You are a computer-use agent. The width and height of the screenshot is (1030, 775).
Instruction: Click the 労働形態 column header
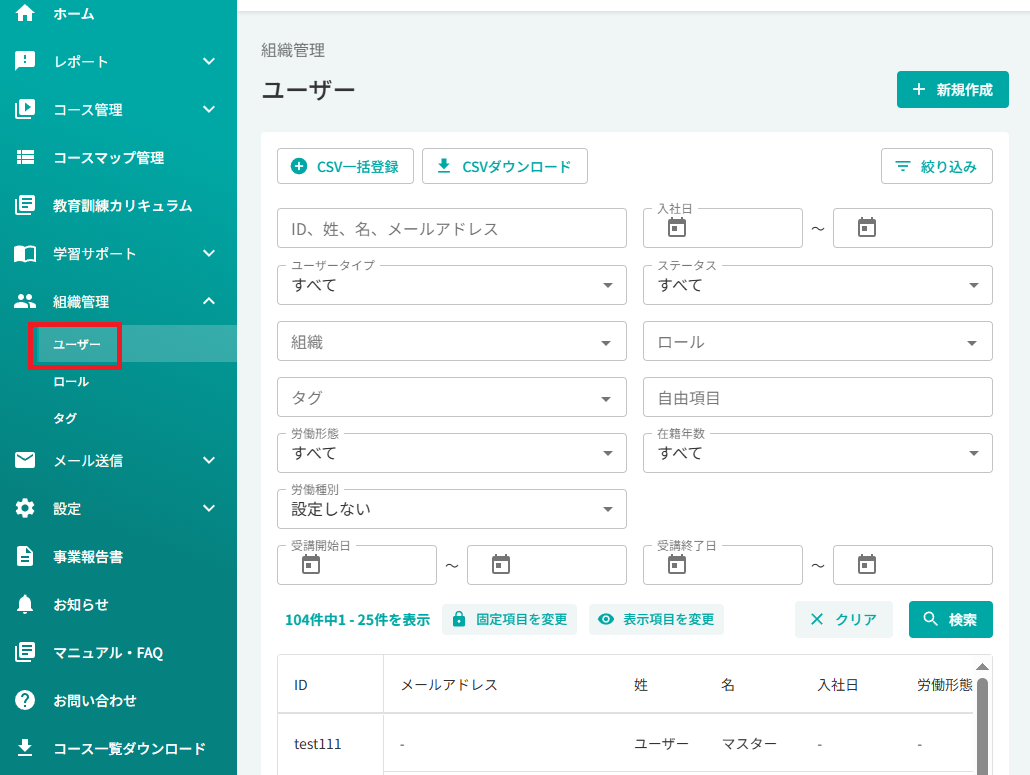[x=944, y=685]
